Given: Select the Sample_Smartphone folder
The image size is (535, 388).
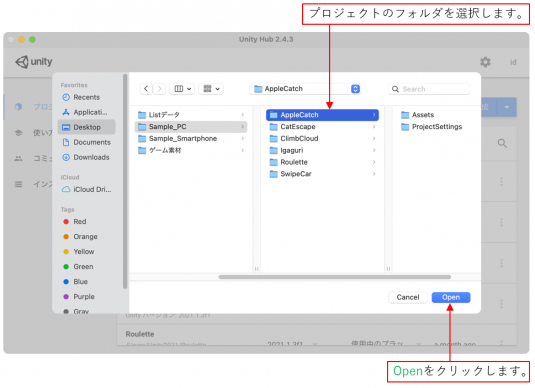Looking at the screenshot, I should click(x=191, y=139).
